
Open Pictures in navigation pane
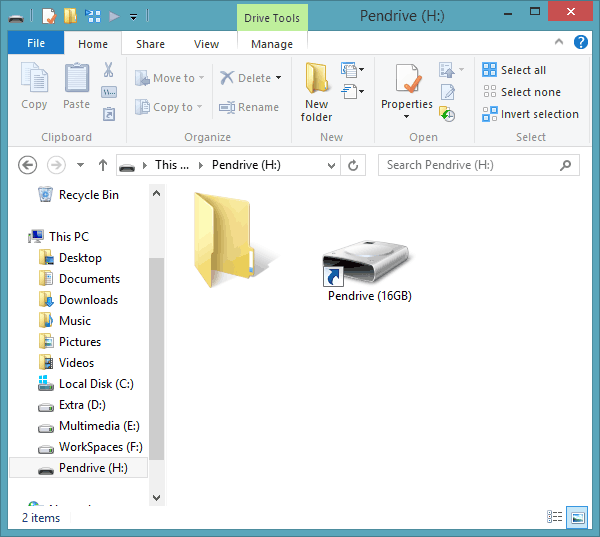[x=70, y=342]
